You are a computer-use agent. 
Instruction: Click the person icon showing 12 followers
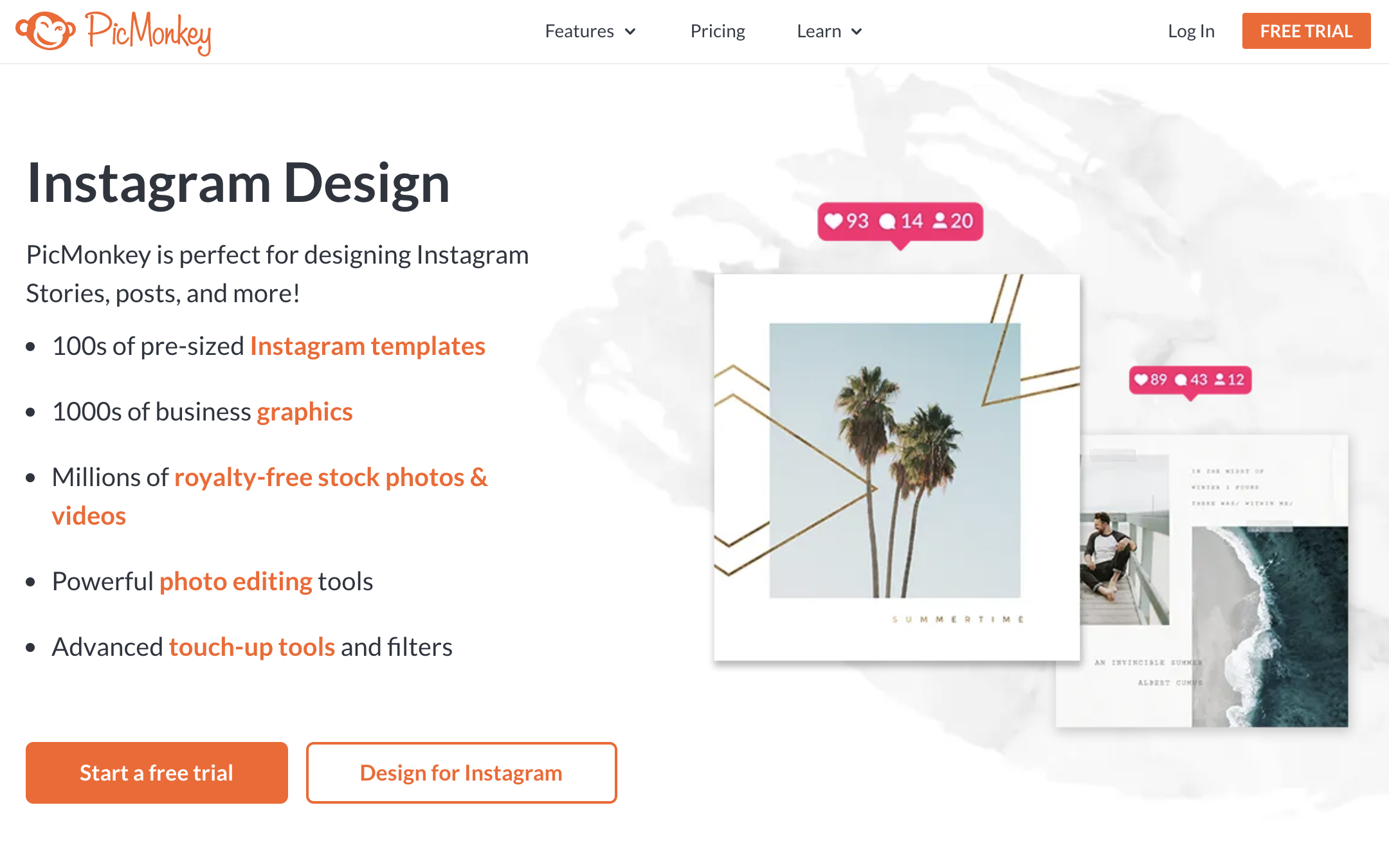coord(1220,379)
